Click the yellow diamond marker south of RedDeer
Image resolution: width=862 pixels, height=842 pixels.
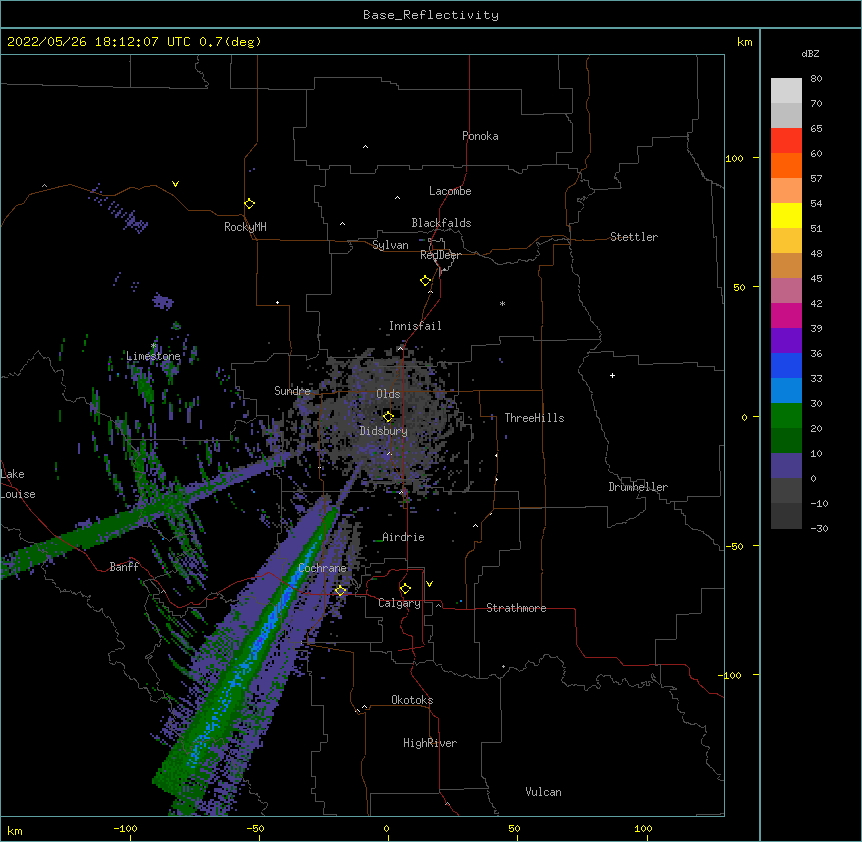tap(426, 281)
